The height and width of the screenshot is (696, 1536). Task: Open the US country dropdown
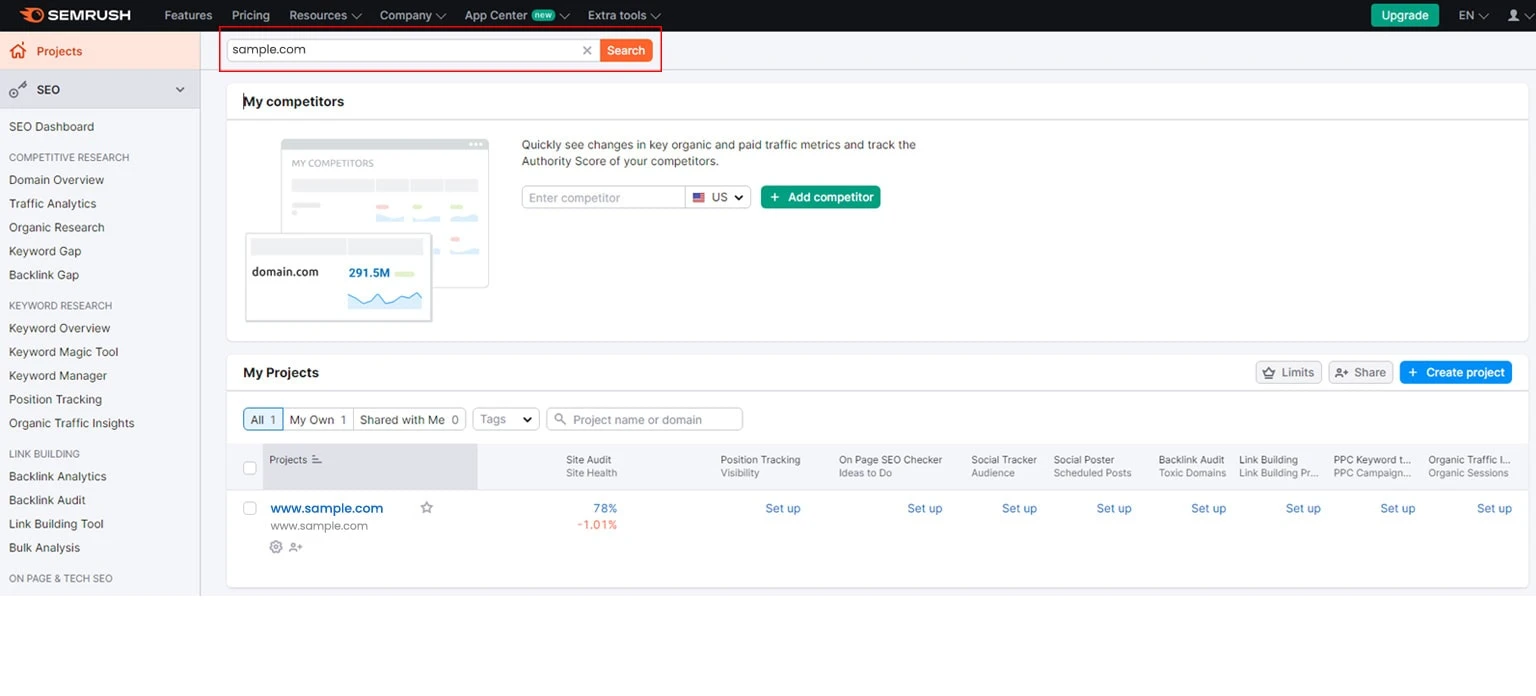point(718,197)
